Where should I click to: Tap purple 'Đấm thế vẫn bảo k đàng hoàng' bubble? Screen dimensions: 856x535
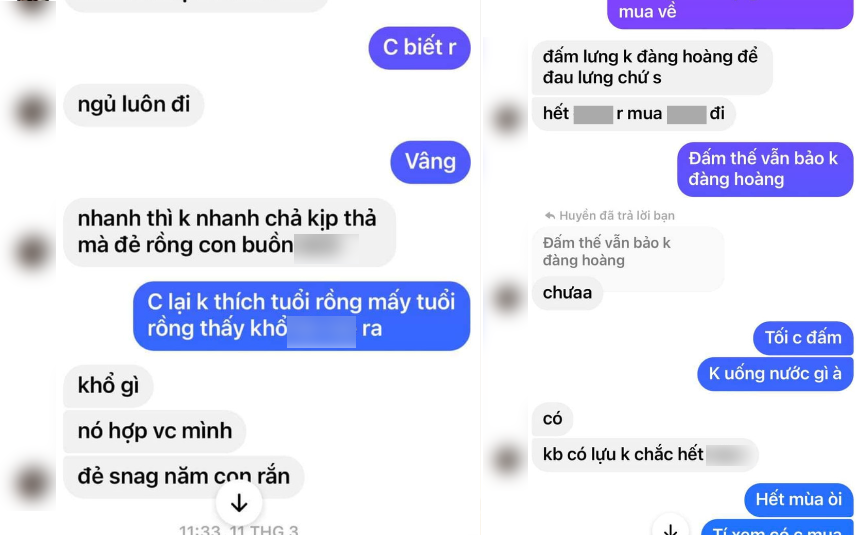765,169
